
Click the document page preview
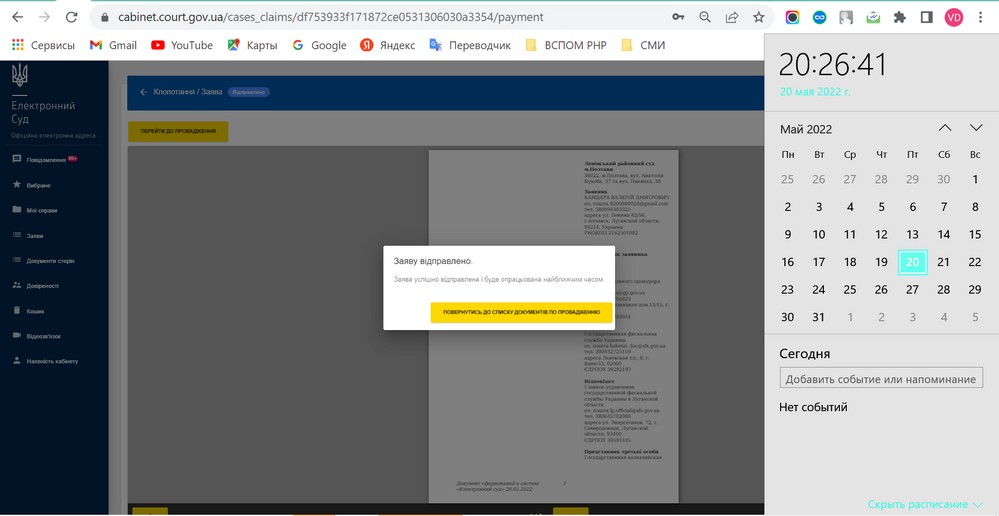[x=553, y=325]
